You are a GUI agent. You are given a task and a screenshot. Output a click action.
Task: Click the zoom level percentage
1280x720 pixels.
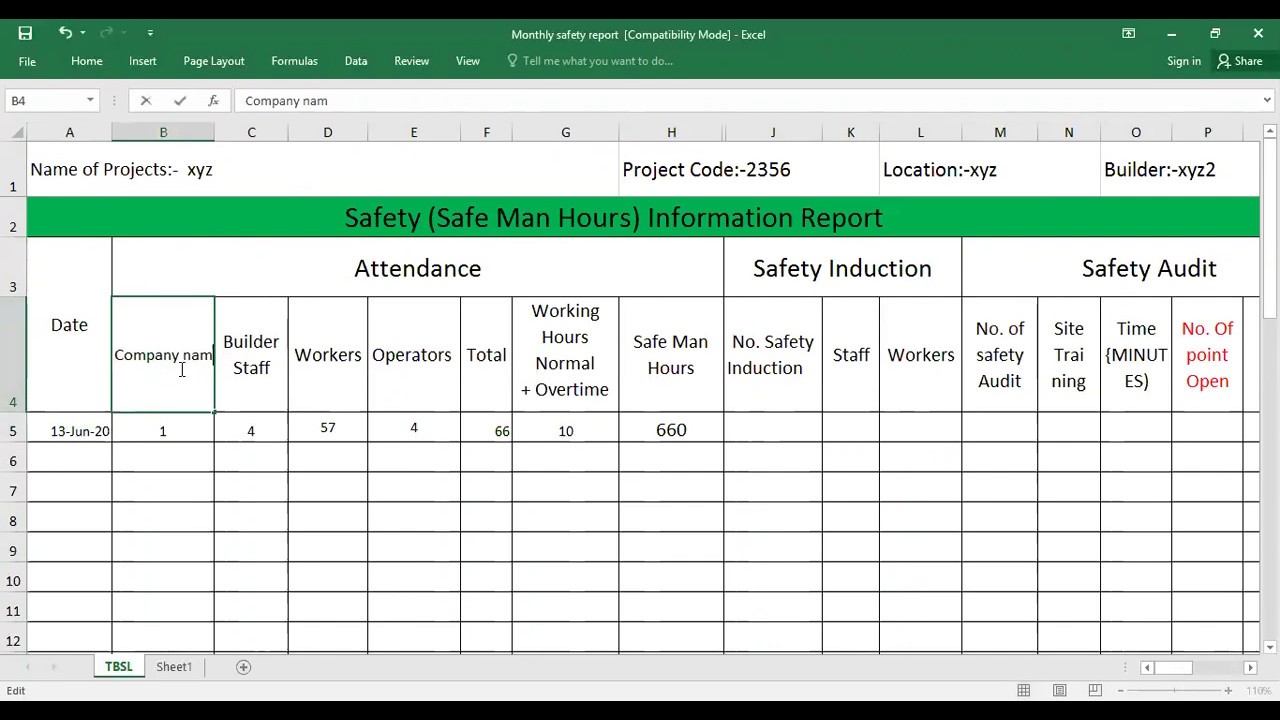(1259, 691)
